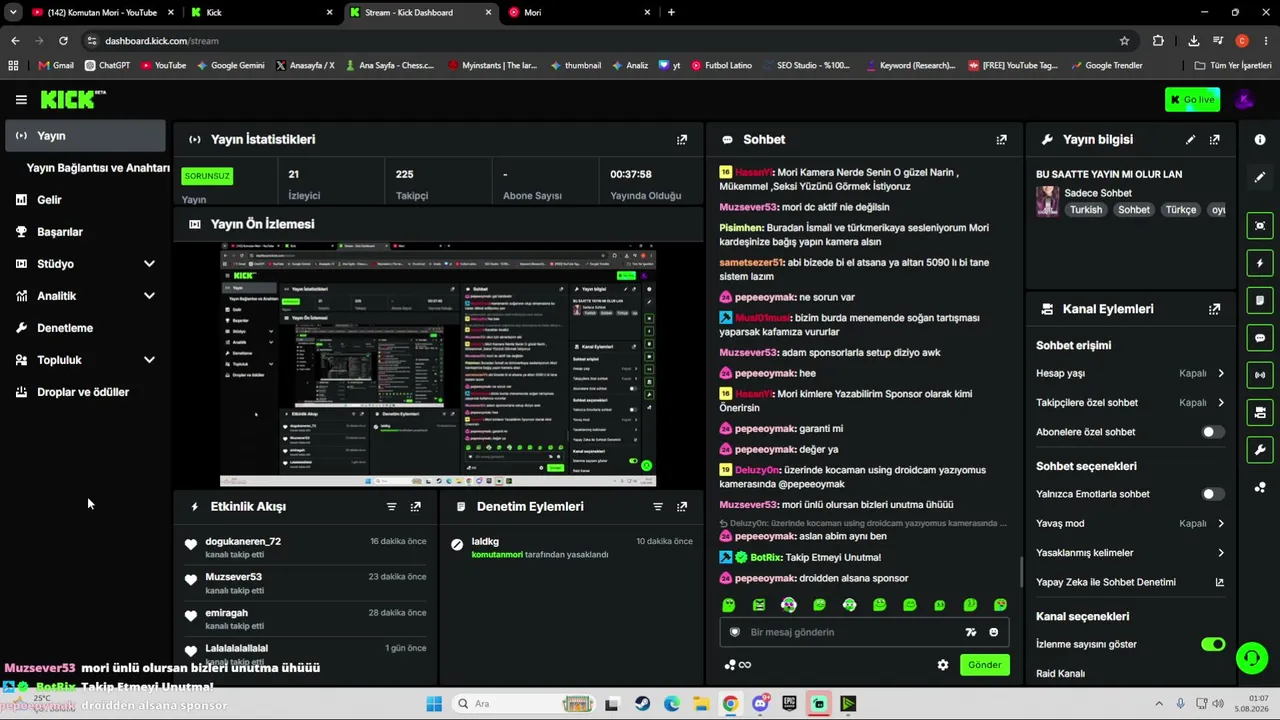This screenshot has height=720, width=1280.
Task: Toggle the channel actions icon in right sidebar
Action: (1260, 412)
